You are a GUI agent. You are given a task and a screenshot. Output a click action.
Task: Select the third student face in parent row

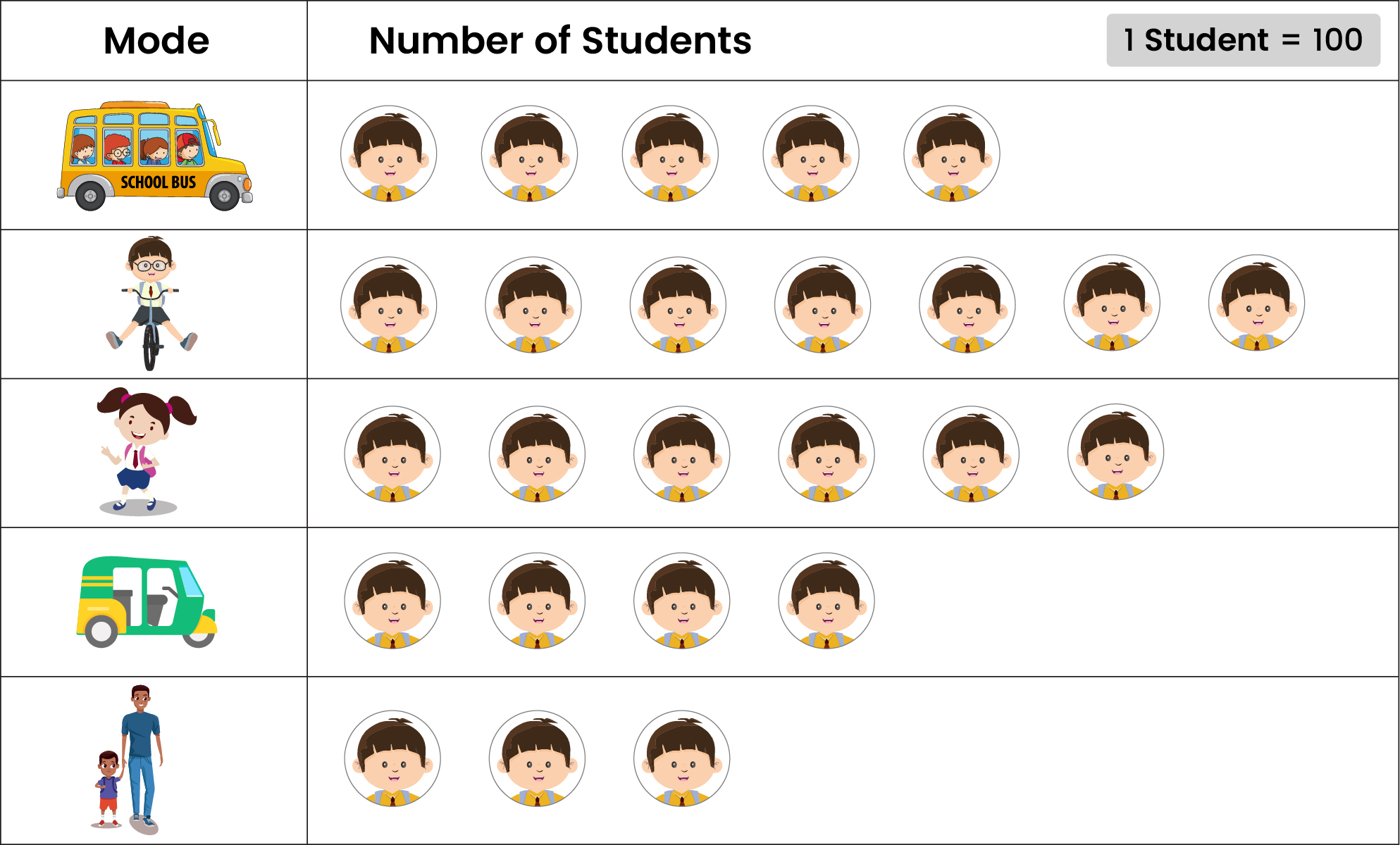[x=681, y=758]
